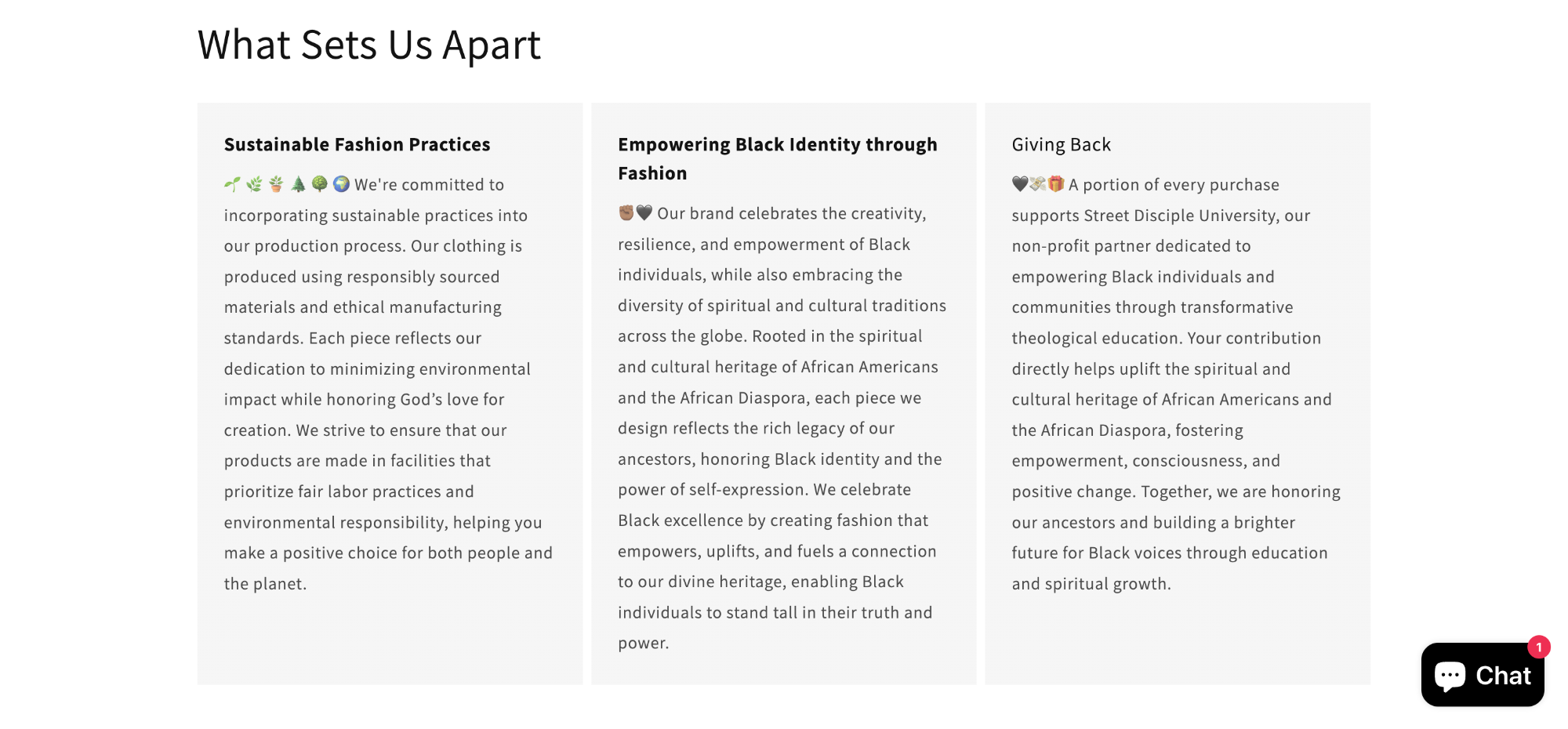Click the gift box emoji in Giving Back
The height and width of the screenshot is (729, 1568).
click(x=1056, y=184)
